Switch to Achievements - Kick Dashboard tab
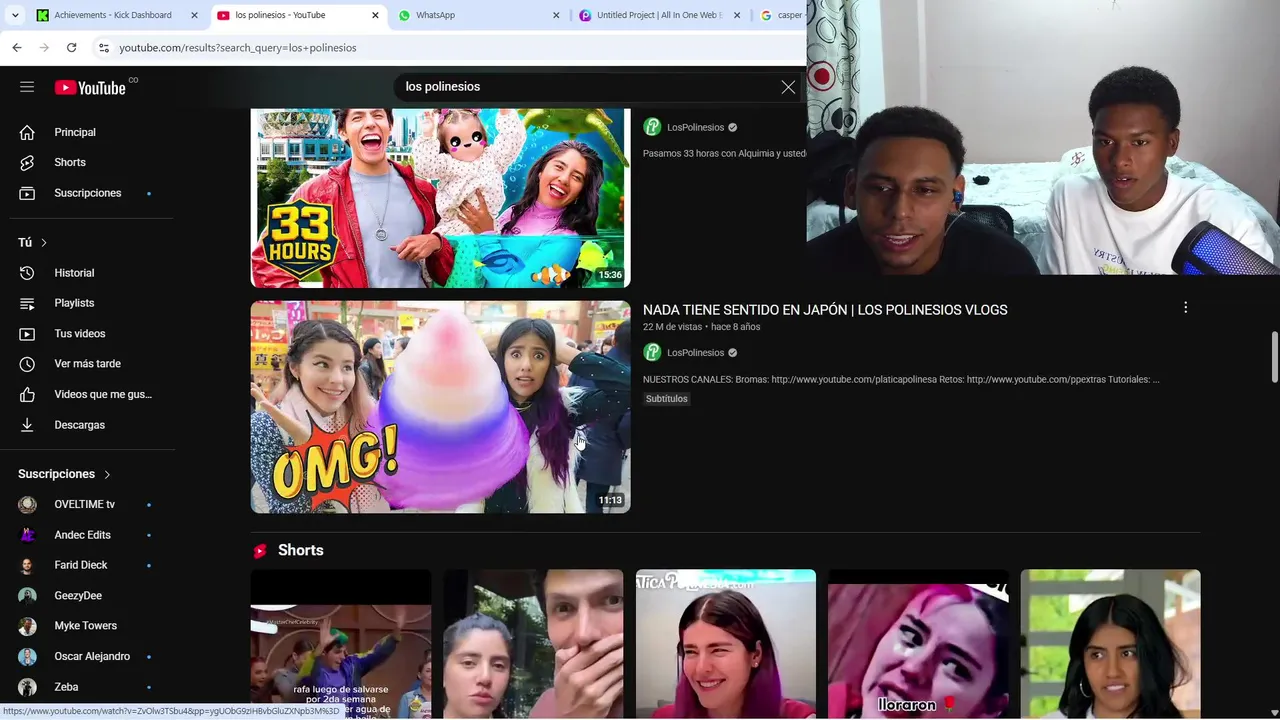This screenshot has height=720, width=1280. click(x=118, y=15)
